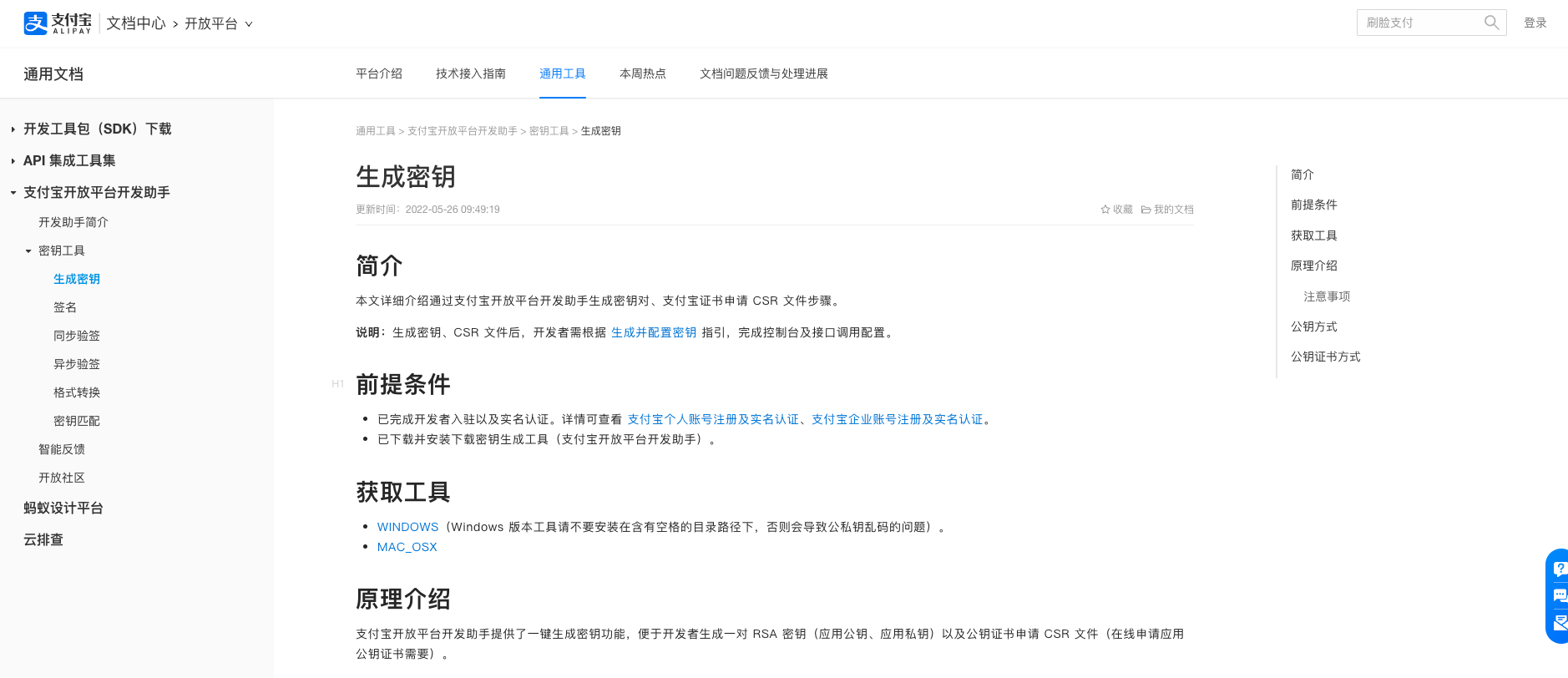Viewport: 1568px width, 678px height.
Task: Open the 生成并配置密钥 link
Action: pyautogui.click(x=654, y=332)
